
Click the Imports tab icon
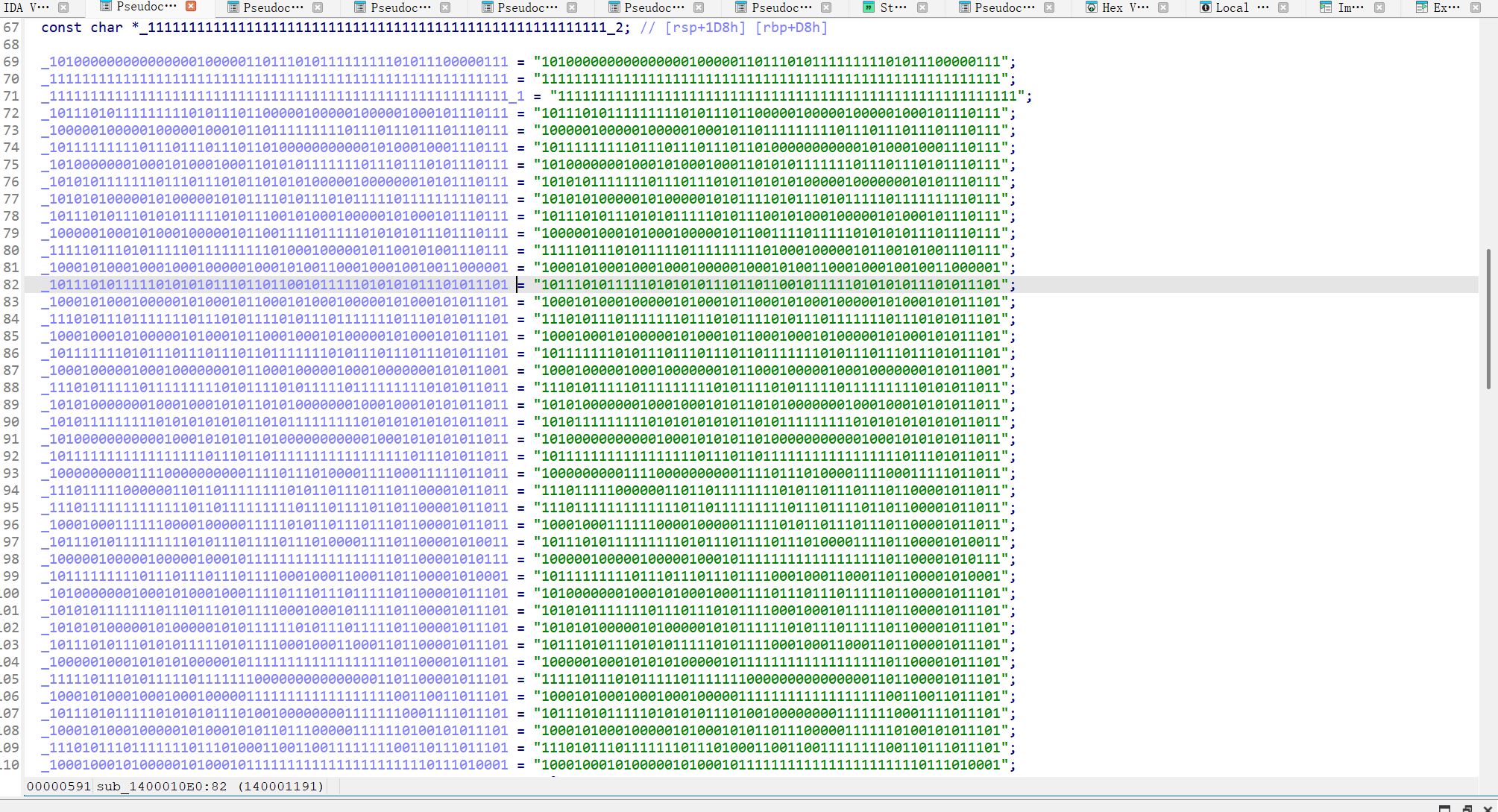(x=1326, y=7)
